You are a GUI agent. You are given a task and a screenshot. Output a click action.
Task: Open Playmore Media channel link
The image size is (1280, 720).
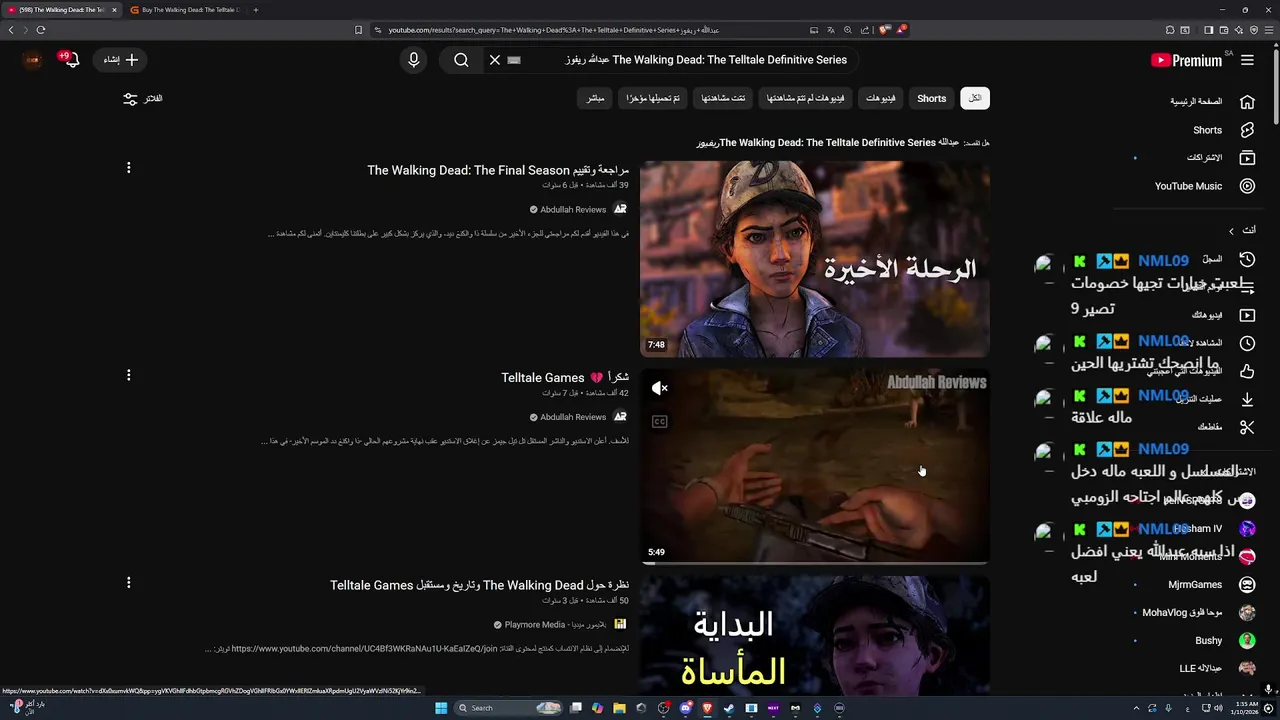pos(550,625)
